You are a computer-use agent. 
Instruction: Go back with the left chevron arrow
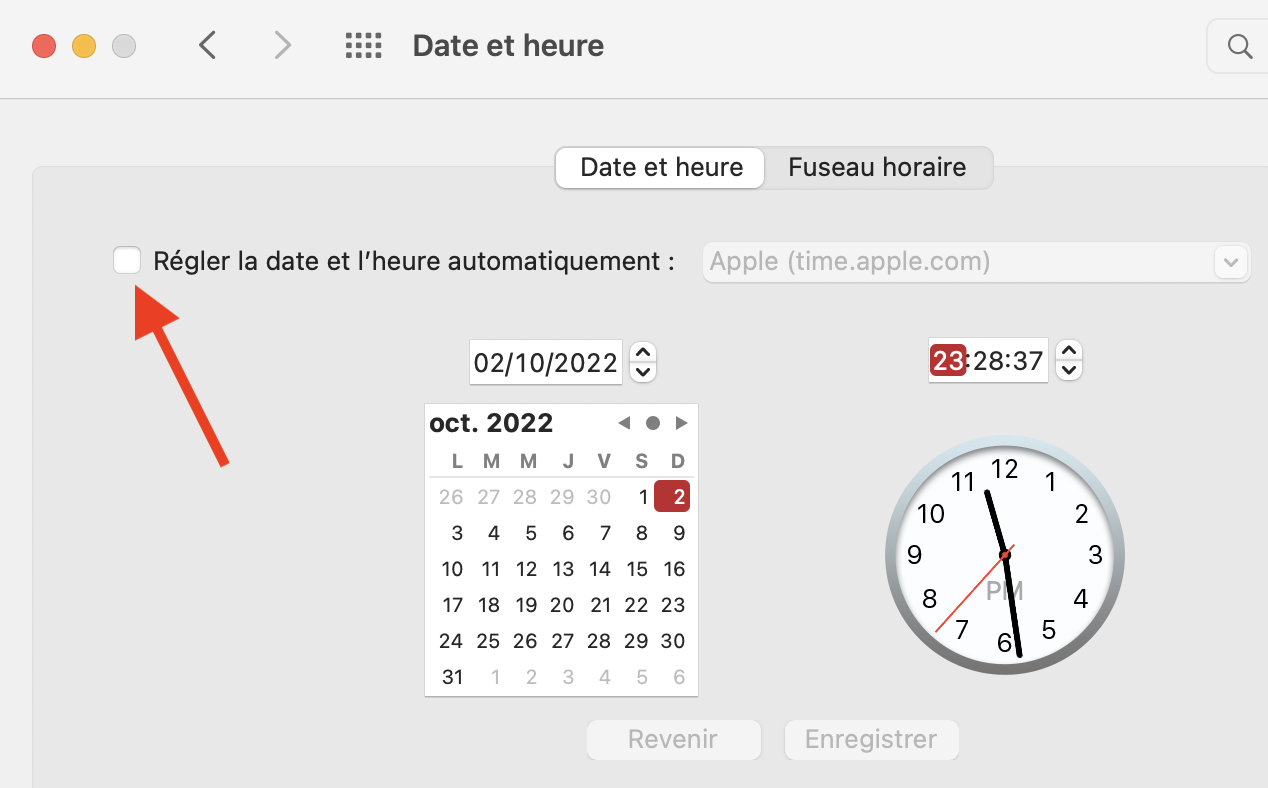pos(207,46)
